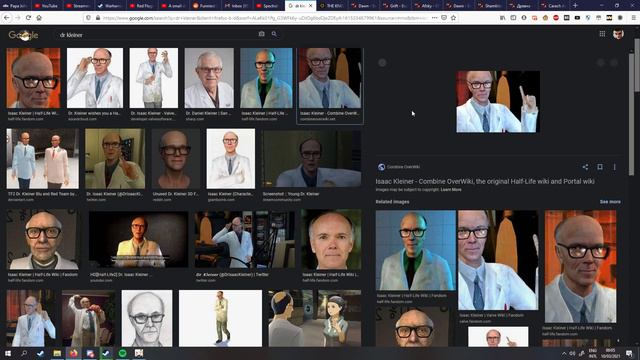Screen dimensions: 640x360
Task: Open HD Half-Life2 Dr. Isaac Kleiner video thumbnail
Action: 138,240
